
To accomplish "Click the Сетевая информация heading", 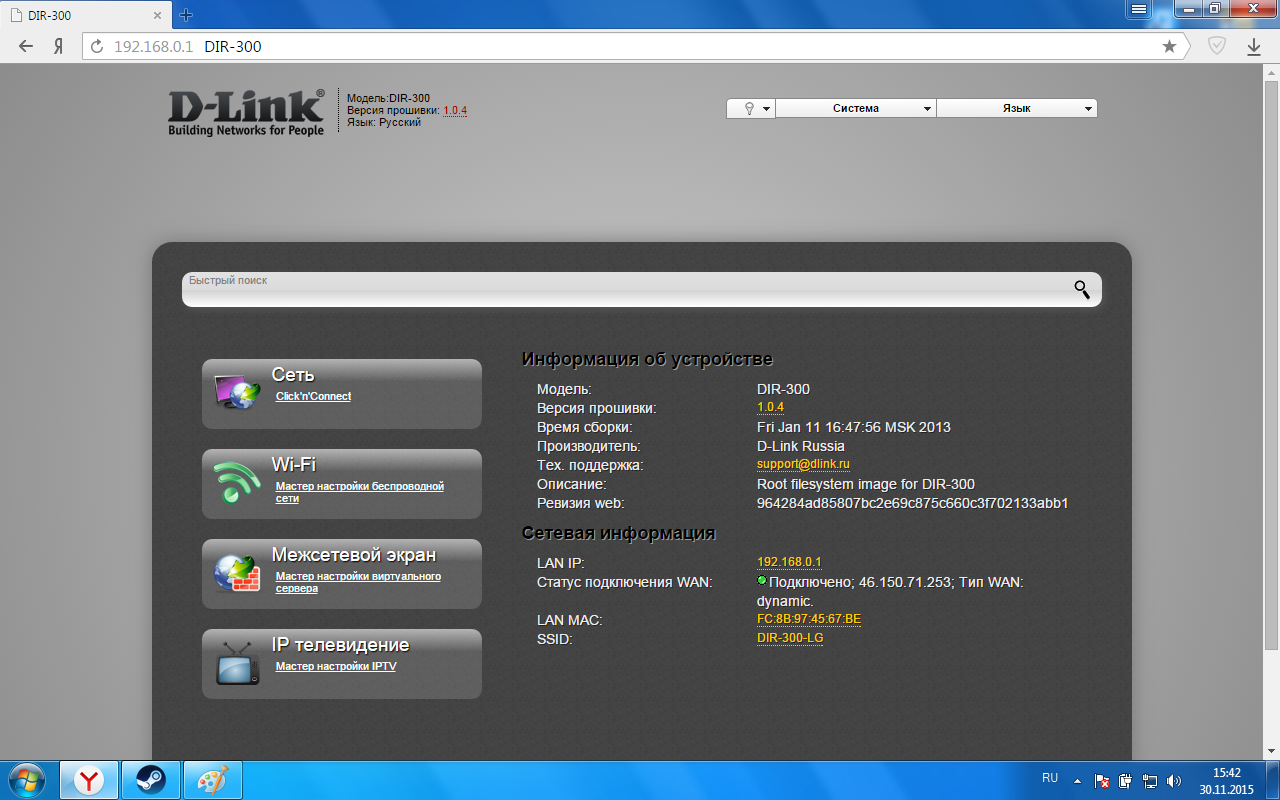I will (x=619, y=533).
